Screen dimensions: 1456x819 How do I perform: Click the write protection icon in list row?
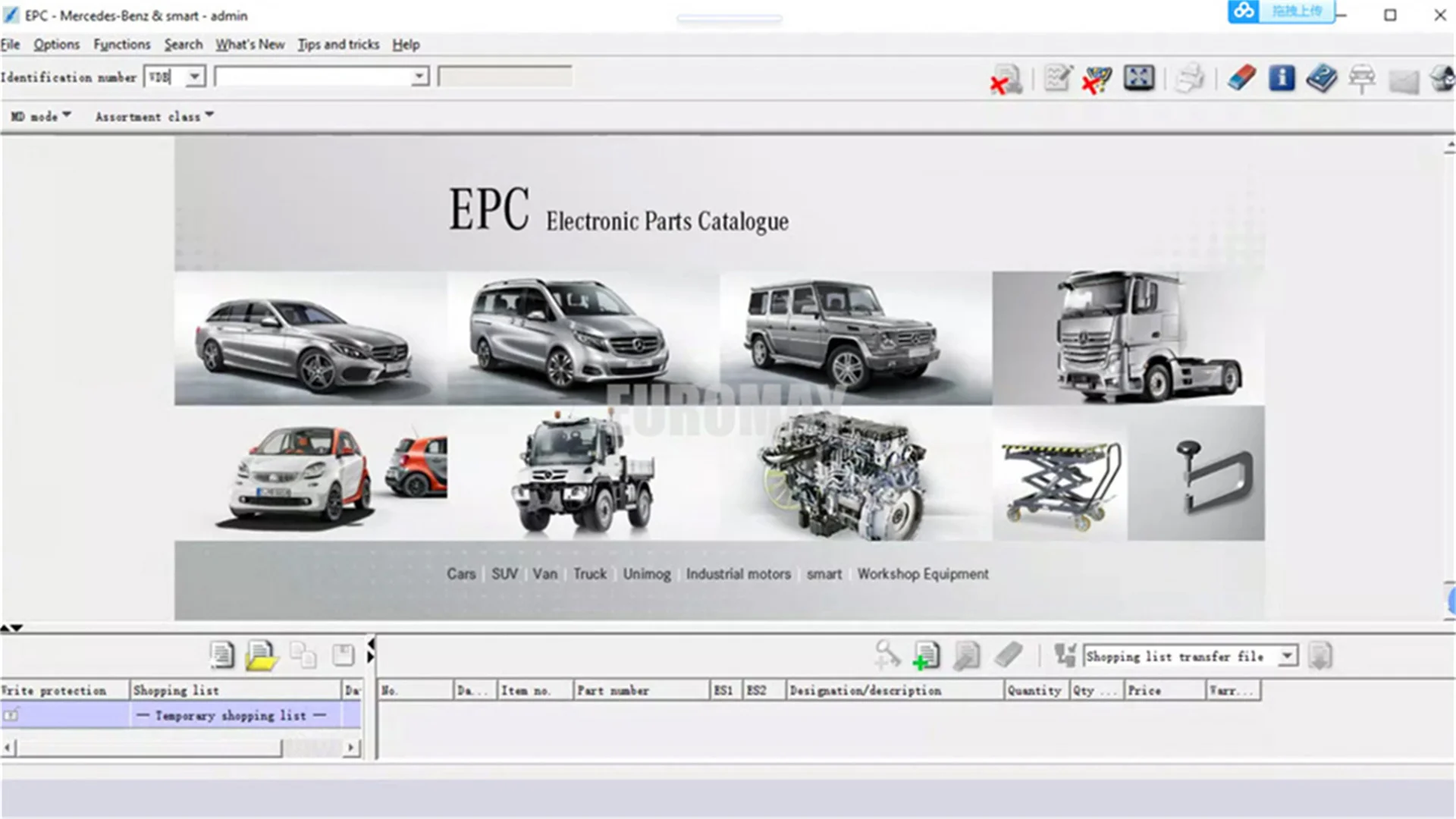[11, 715]
